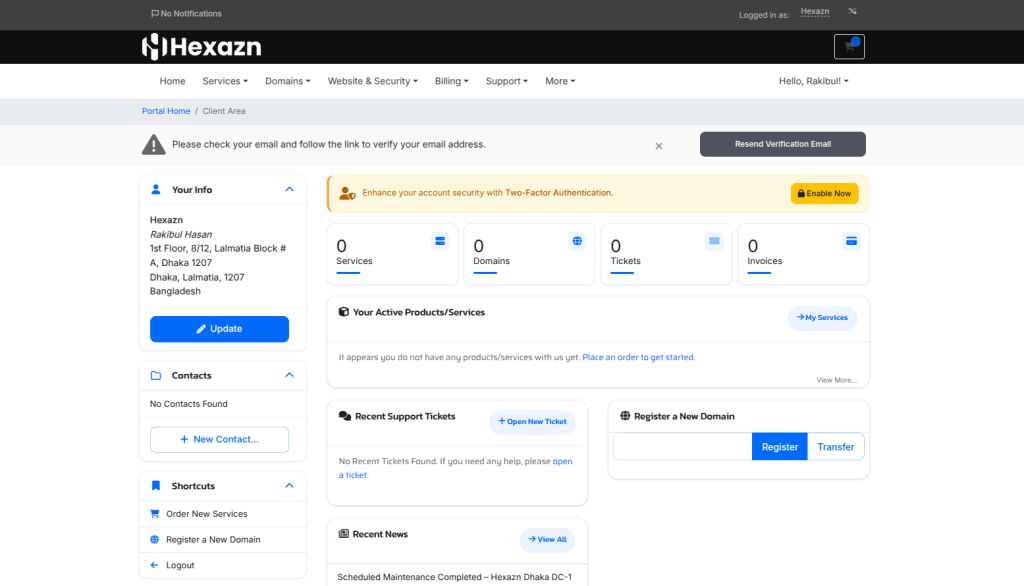
Task: Click the shuffle icon next to Hexazn
Action: pyautogui.click(x=852, y=11)
